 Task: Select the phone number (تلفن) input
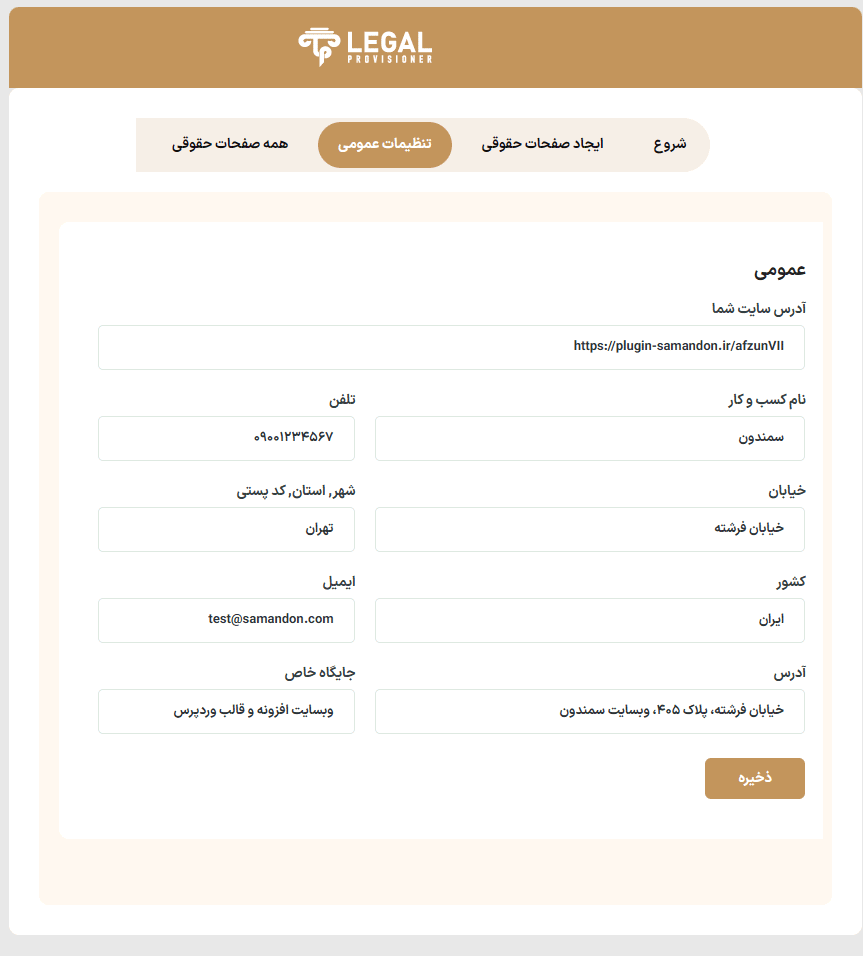[226, 438]
